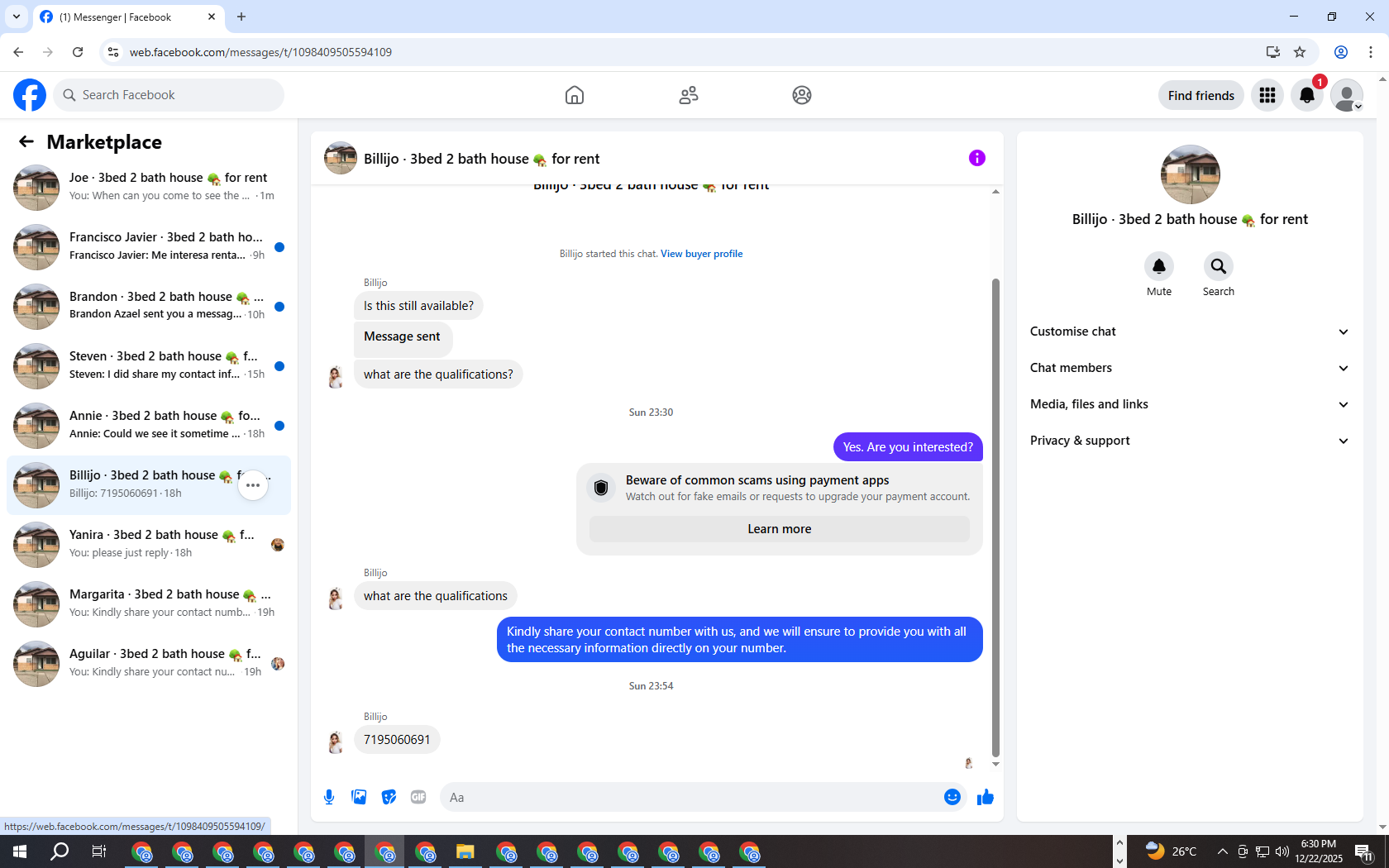Reload the page in browser toolbar

click(78, 52)
